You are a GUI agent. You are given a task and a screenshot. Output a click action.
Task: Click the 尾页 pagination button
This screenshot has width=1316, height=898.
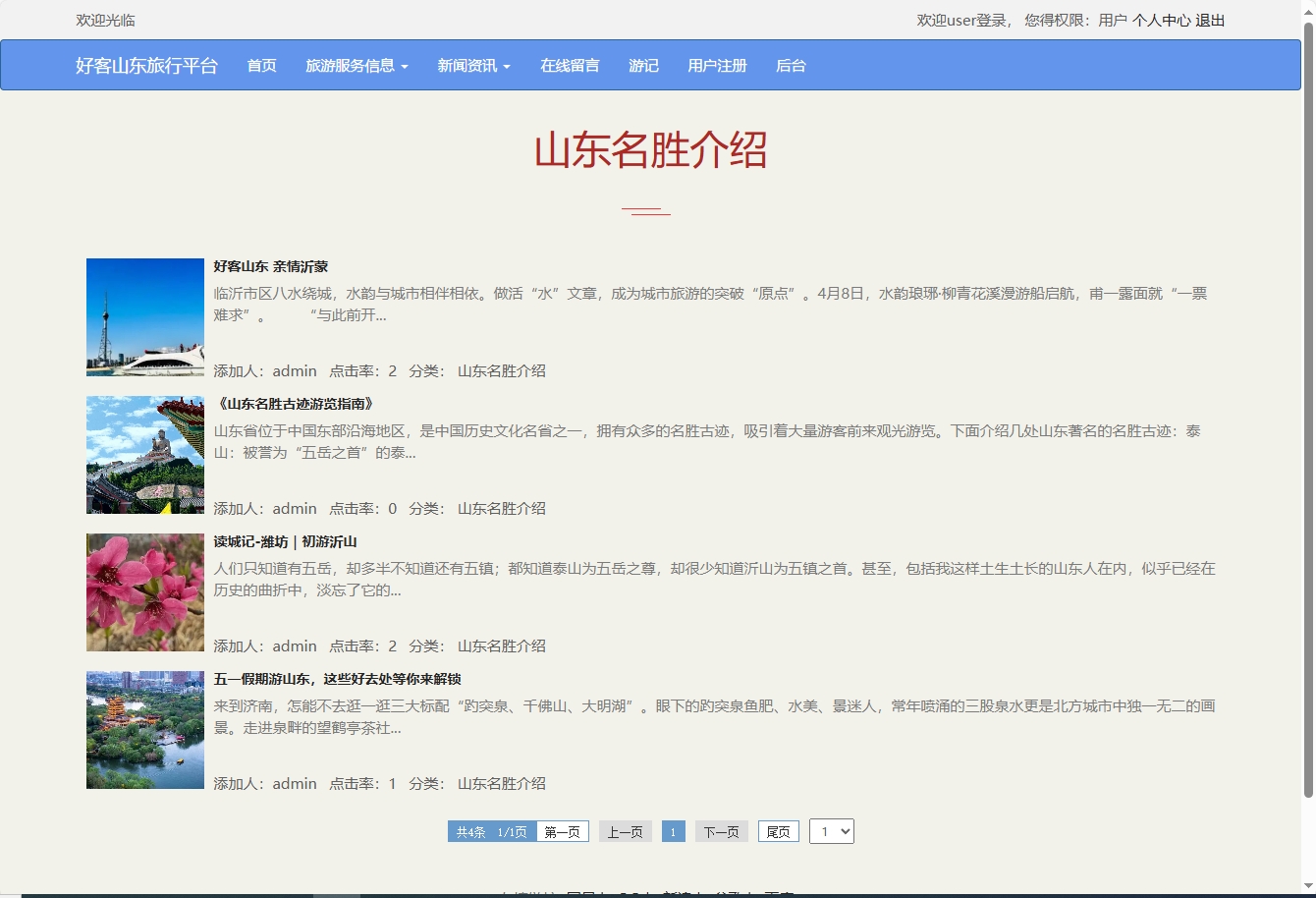(x=778, y=830)
